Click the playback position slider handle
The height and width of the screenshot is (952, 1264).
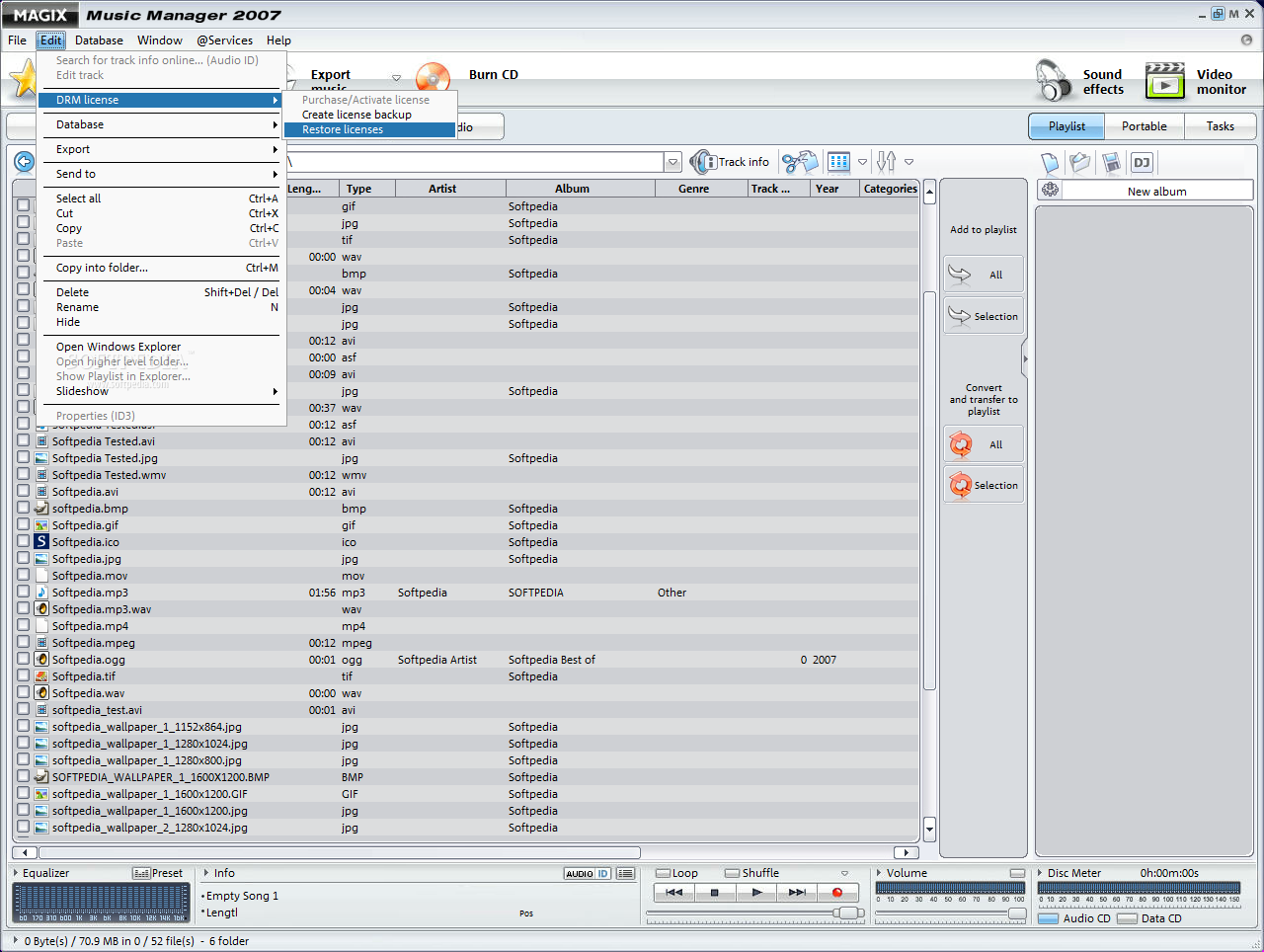click(849, 913)
